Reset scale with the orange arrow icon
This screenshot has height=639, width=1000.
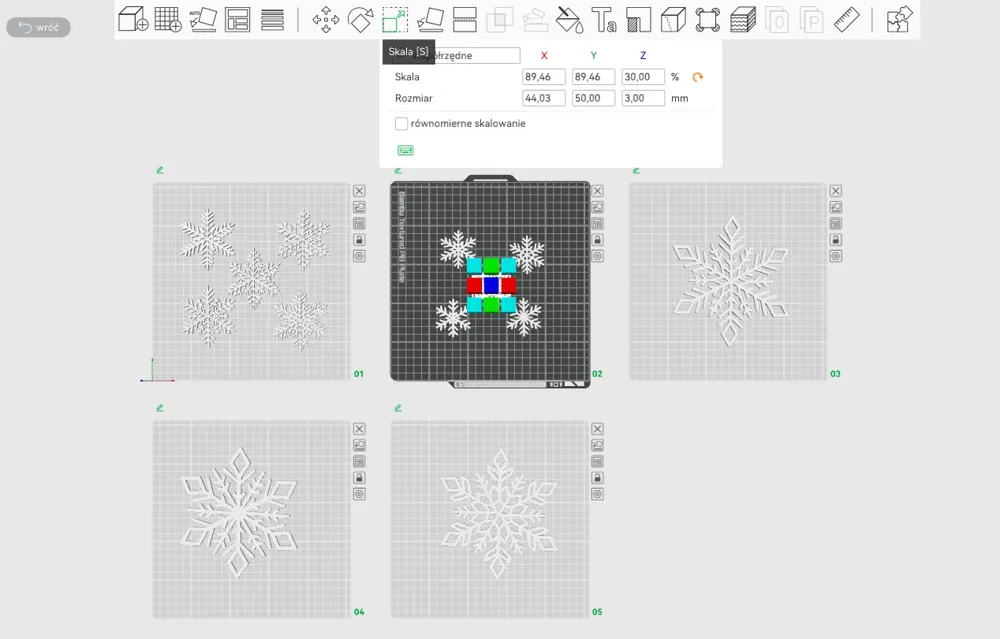[x=698, y=77]
